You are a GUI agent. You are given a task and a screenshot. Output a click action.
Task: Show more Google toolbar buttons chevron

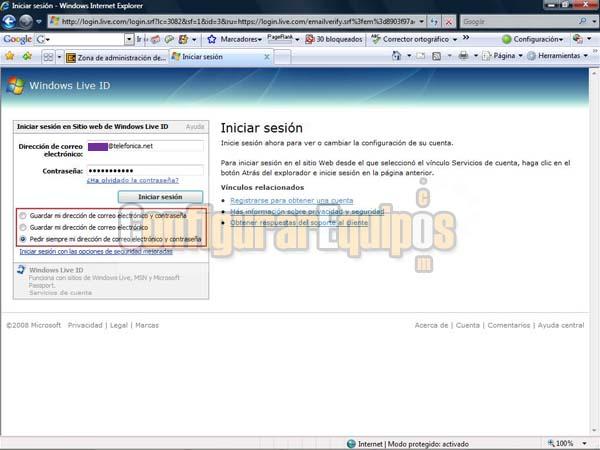click(466, 38)
